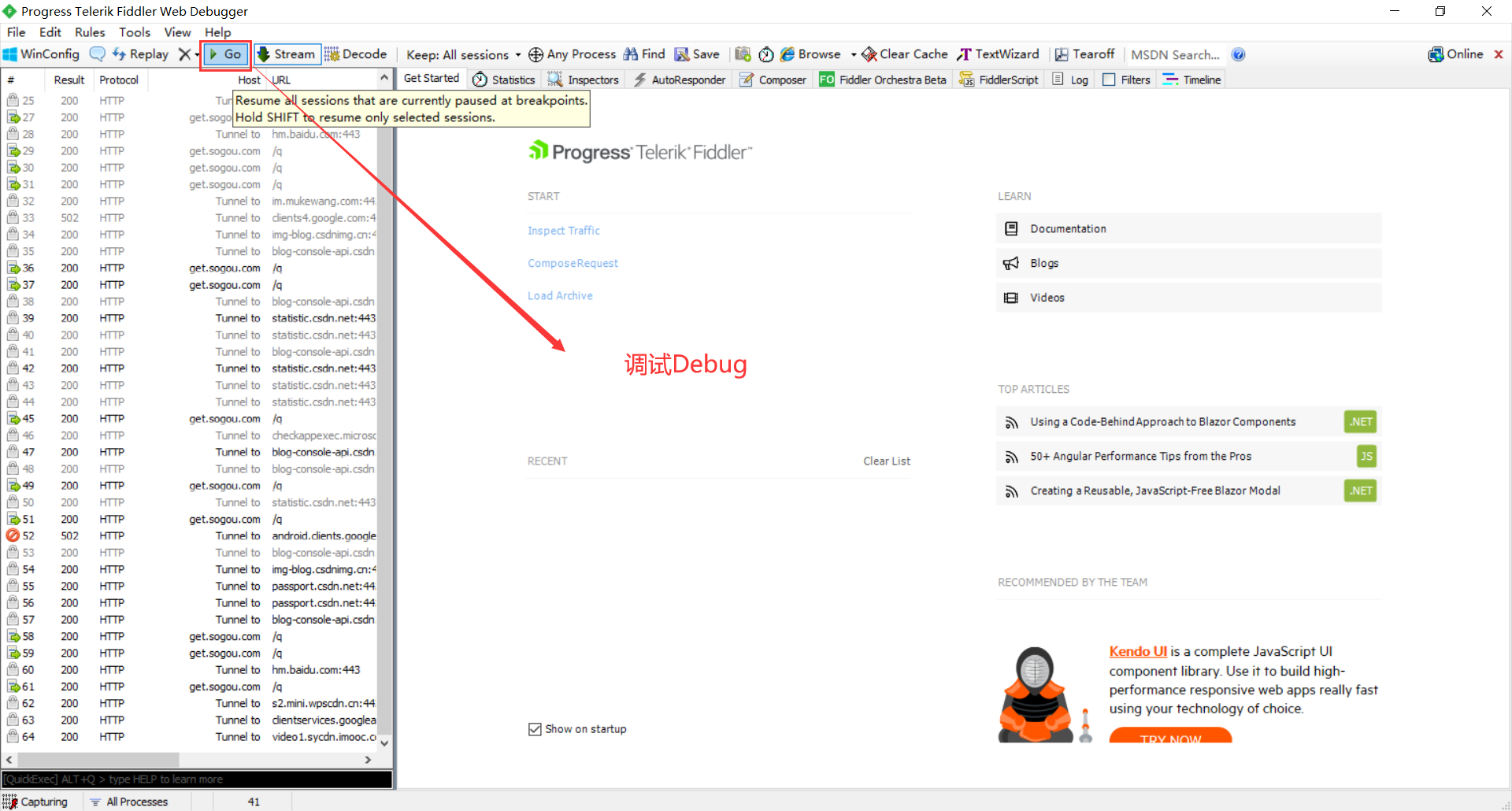1512x811 pixels.
Task: Open the Keep: All sessions dropdown
Action: (x=463, y=54)
